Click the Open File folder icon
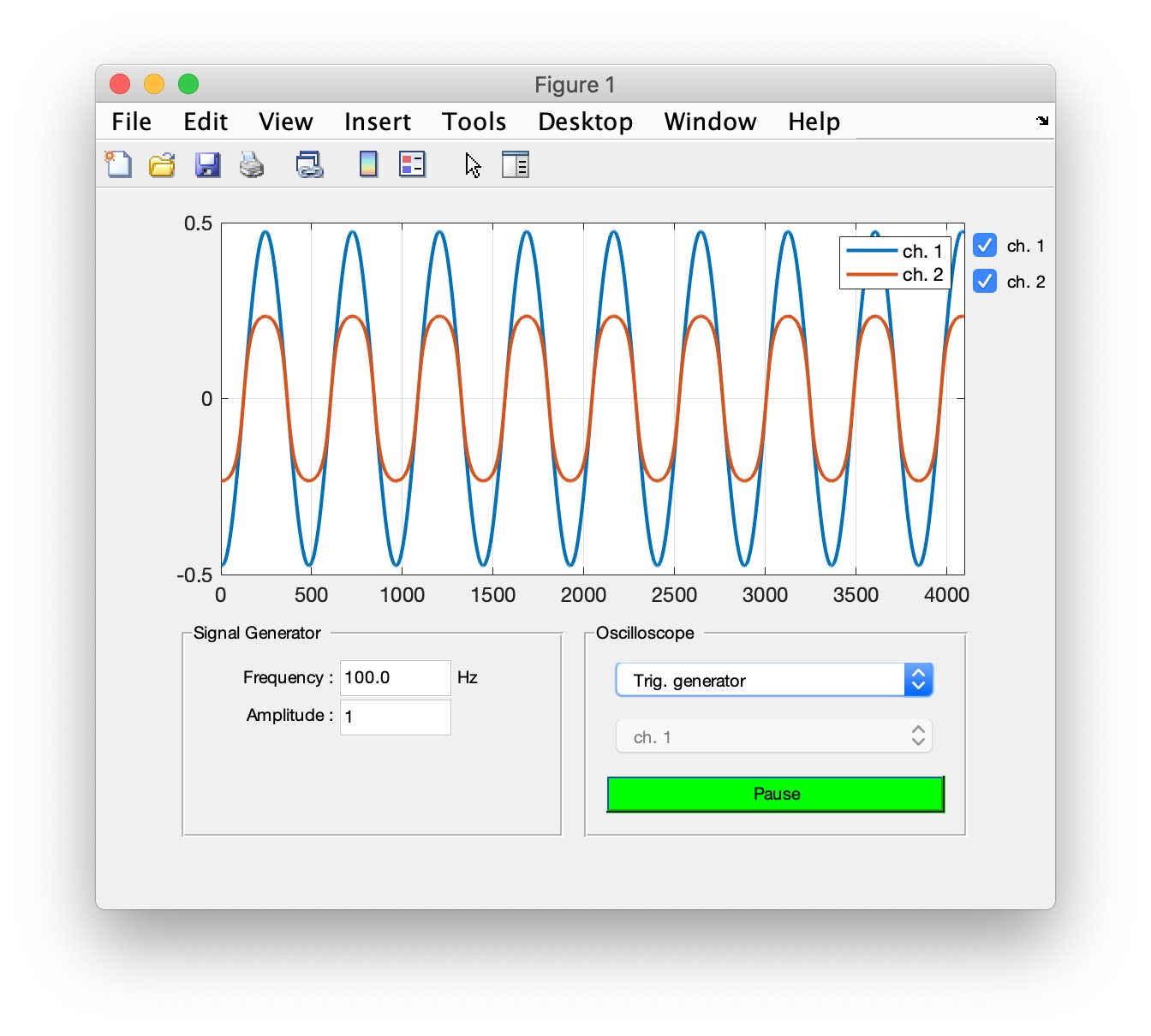1151x1036 pixels. 162,164
